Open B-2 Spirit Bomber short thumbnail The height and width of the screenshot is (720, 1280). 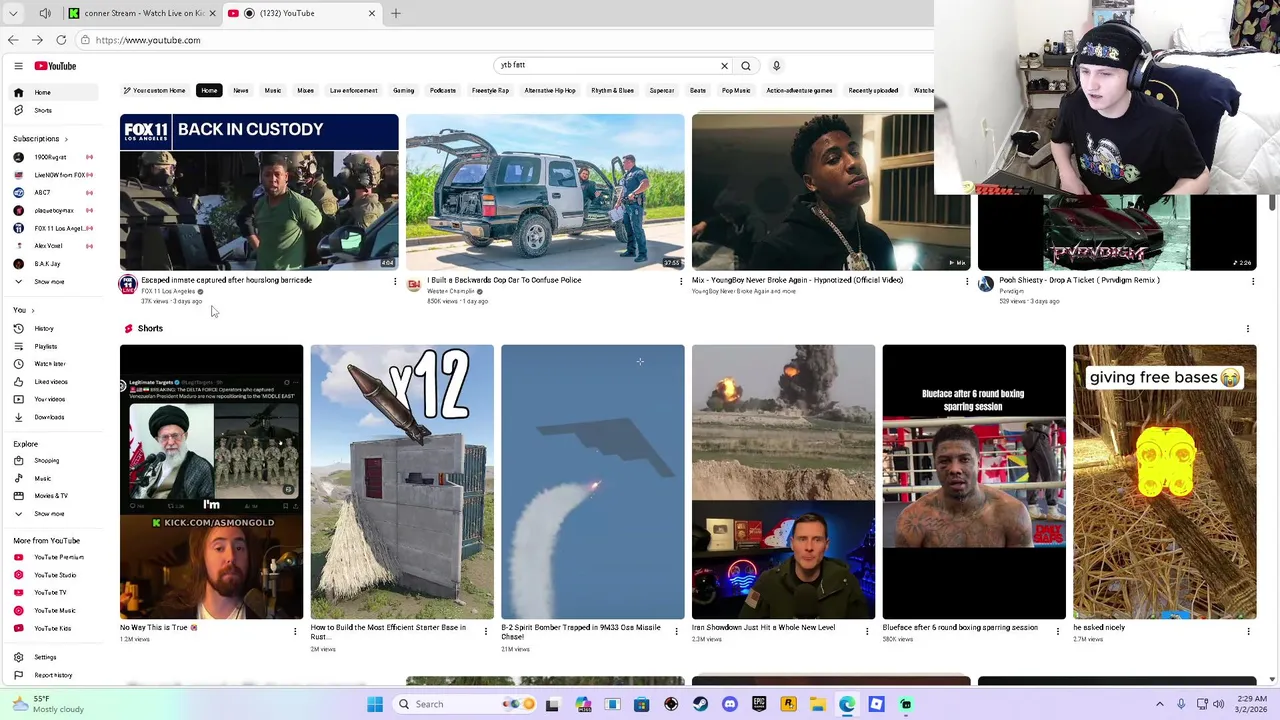[x=593, y=482]
